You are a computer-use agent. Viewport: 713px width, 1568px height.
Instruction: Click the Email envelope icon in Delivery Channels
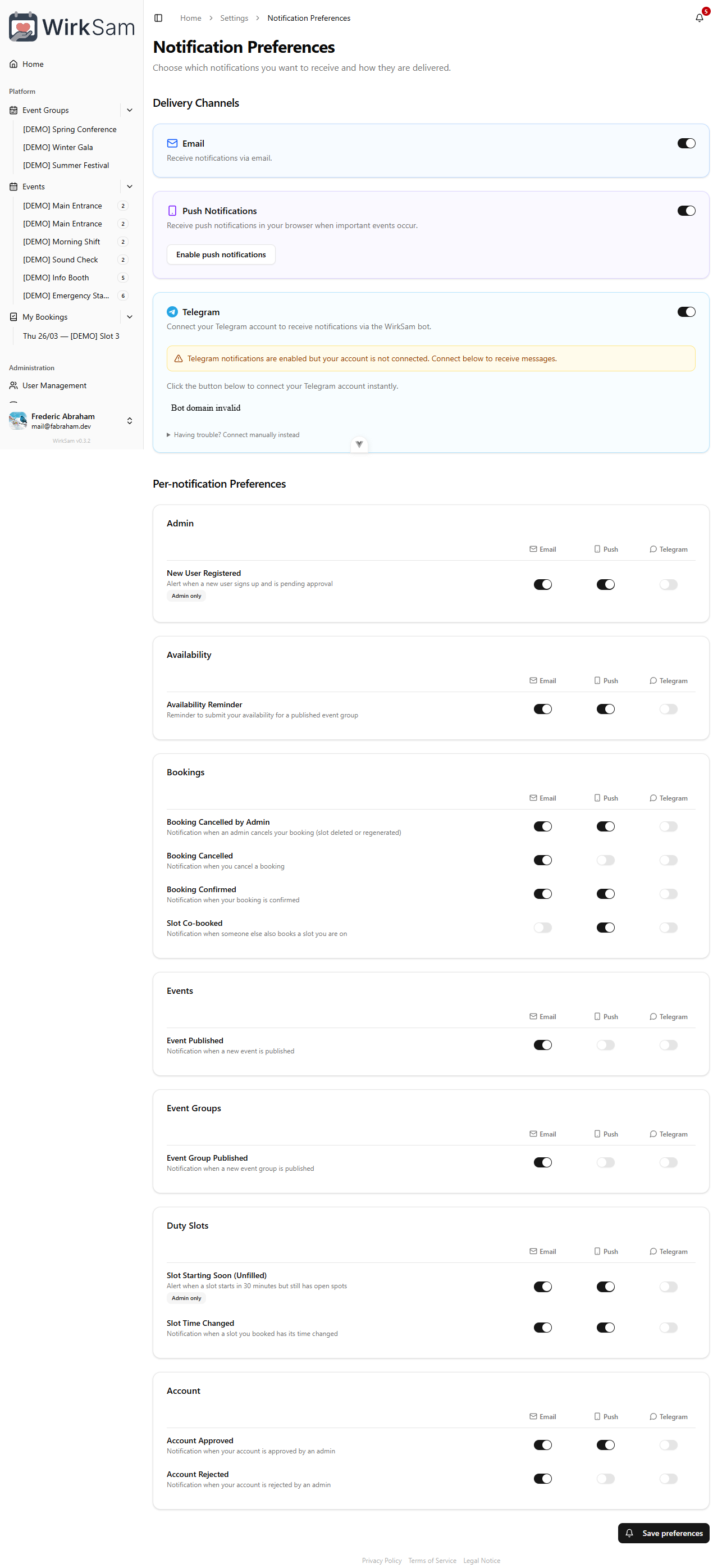(x=172, y=144)
